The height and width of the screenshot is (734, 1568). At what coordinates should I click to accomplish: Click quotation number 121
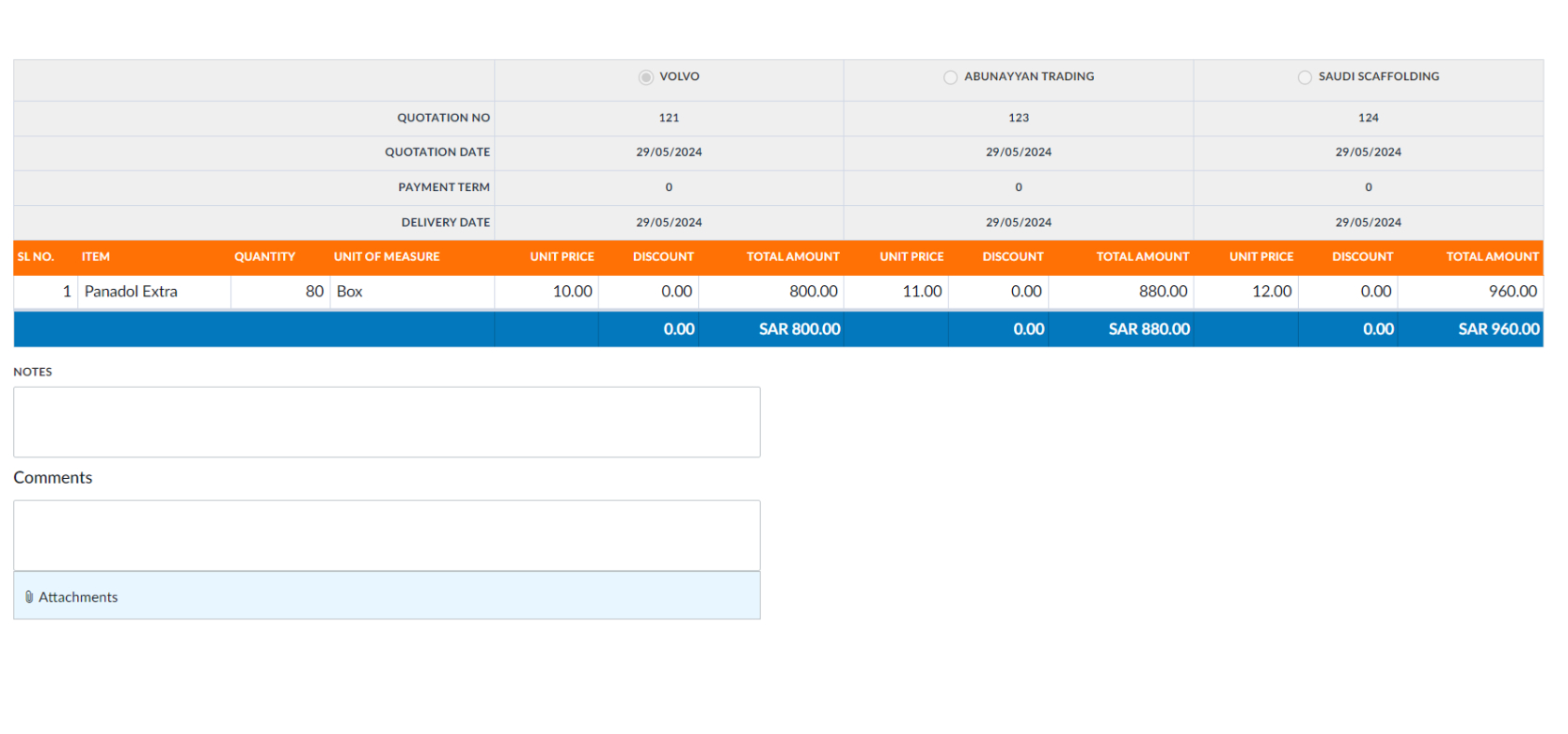669,118
